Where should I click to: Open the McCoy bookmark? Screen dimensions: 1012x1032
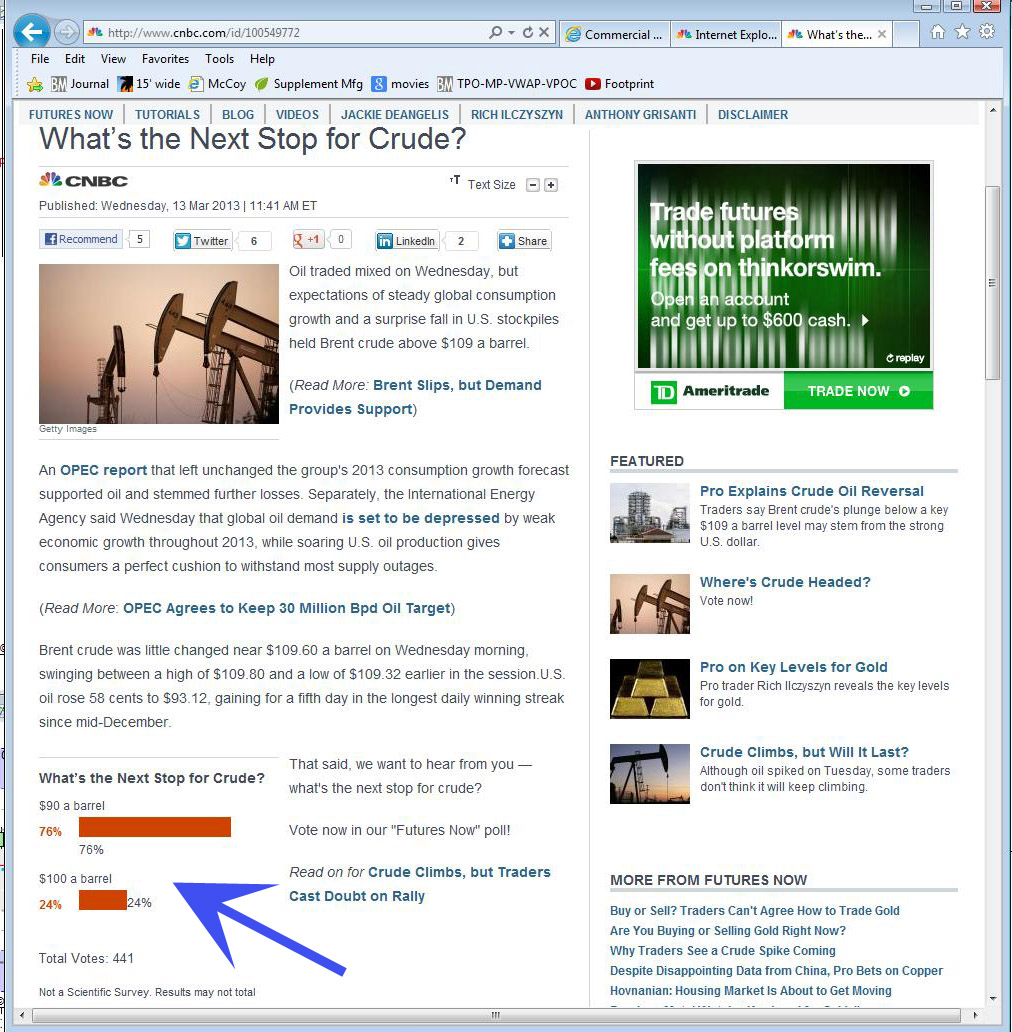[x=217, y=84]
